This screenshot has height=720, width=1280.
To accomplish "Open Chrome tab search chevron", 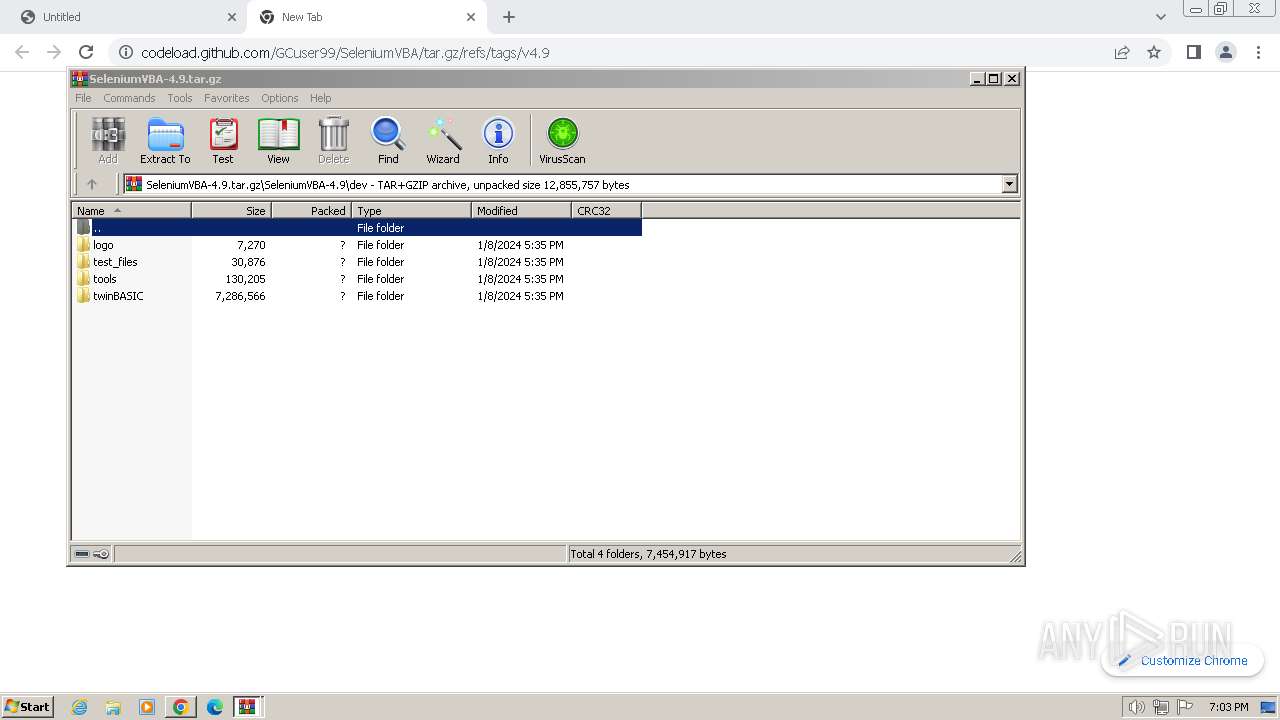I will click(x=1160, y=17).
